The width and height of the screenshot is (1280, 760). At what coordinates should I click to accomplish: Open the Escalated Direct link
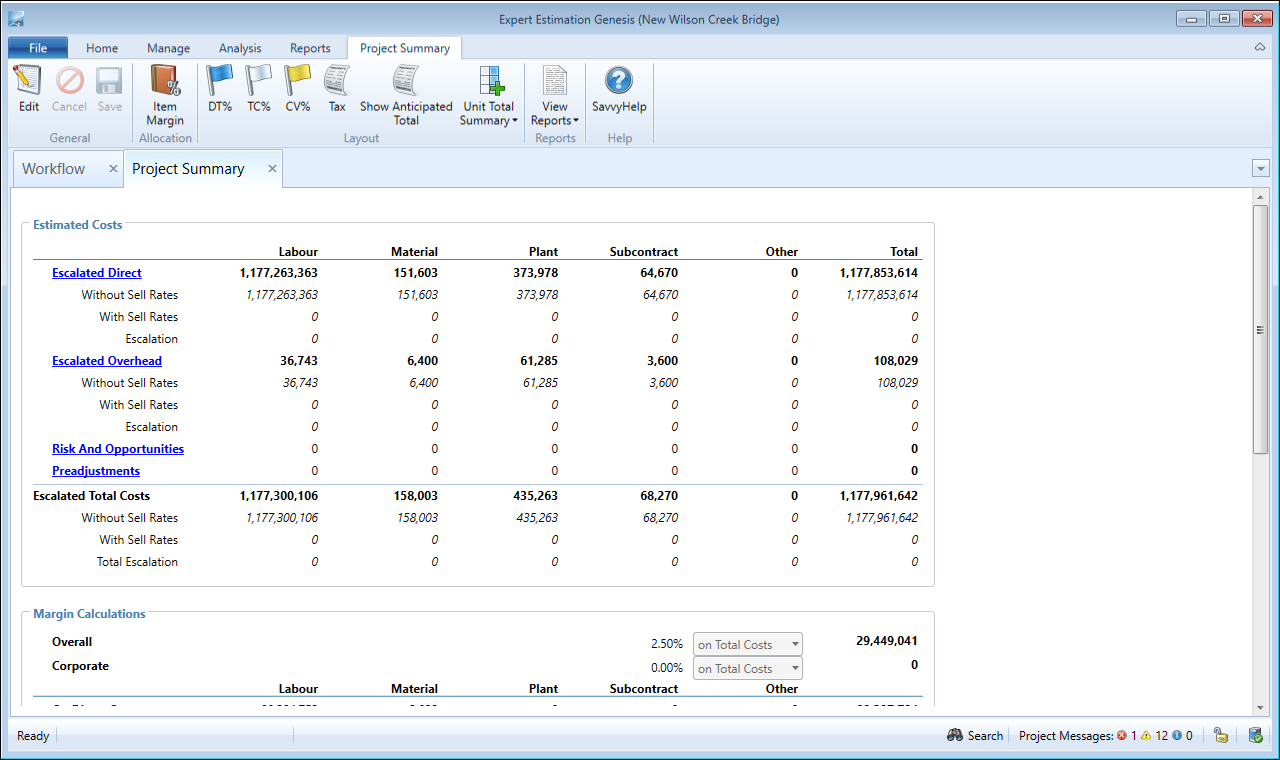[x=97, y=273]
